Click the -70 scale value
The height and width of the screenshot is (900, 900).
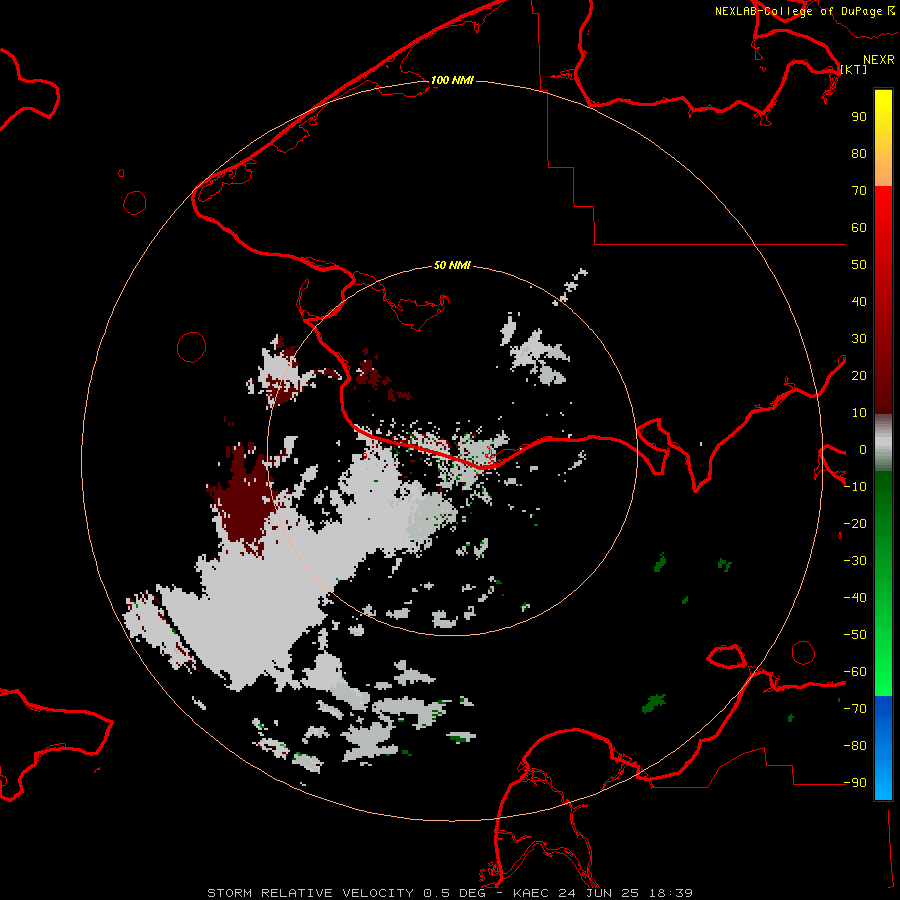[855, 709]
